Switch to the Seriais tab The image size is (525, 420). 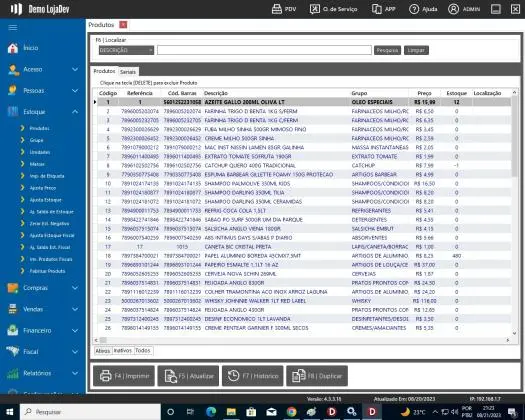[128, 72]
